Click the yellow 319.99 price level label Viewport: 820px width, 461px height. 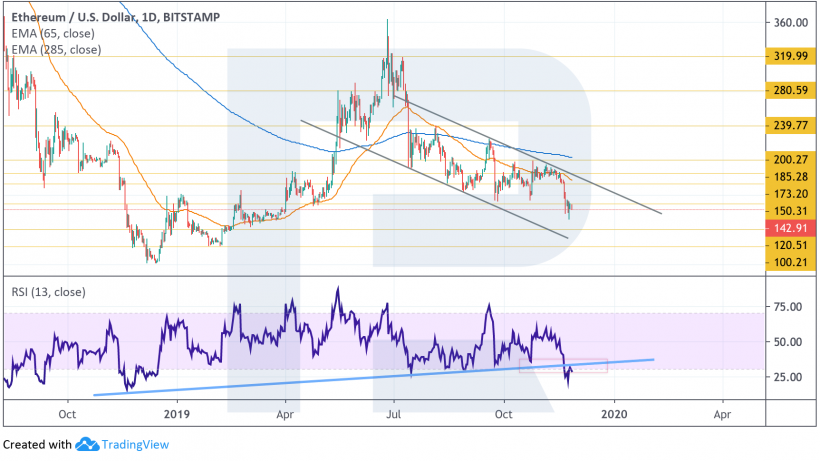coord(782,56)
